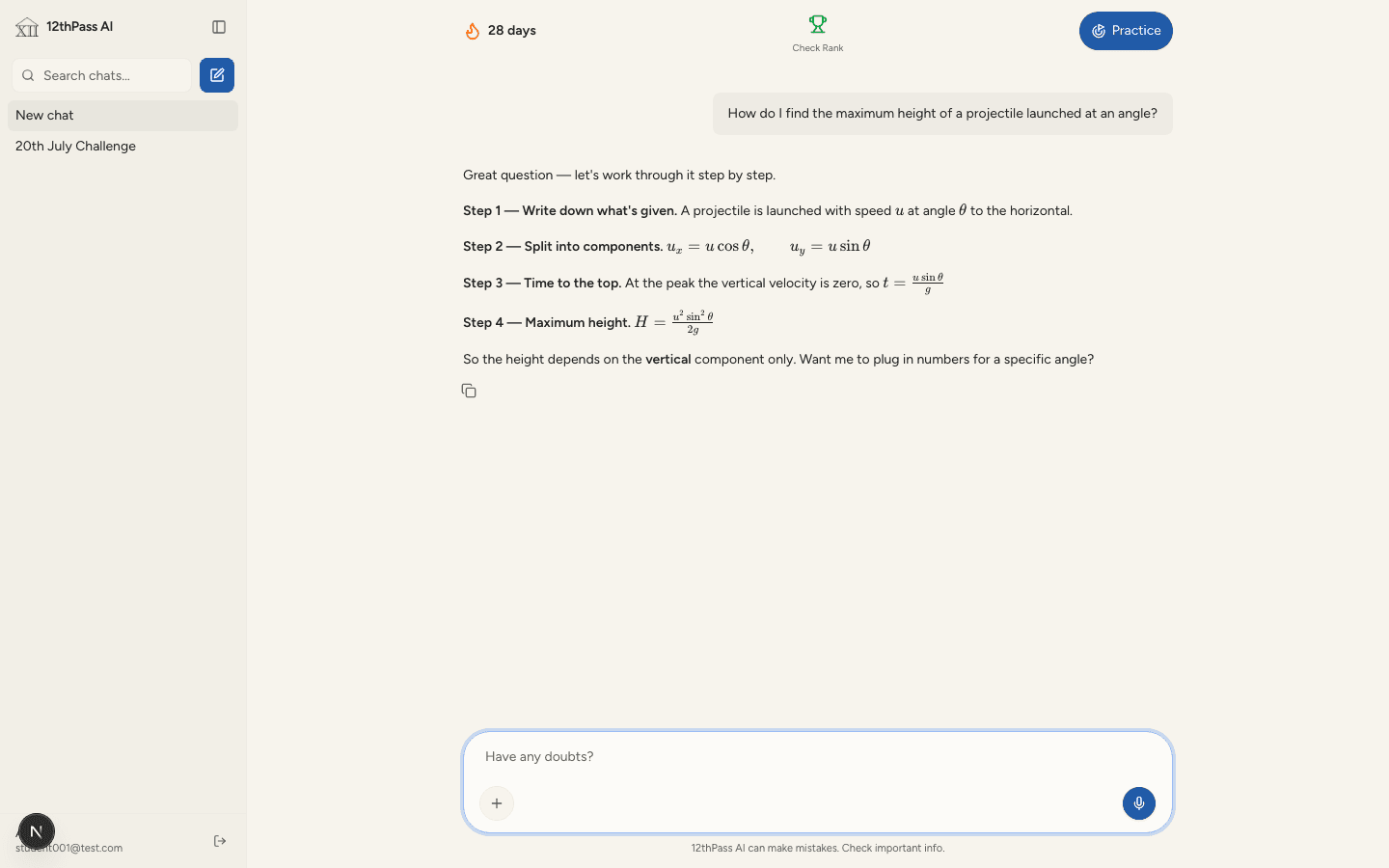Screen dimensions: 1389x868
Task: Add an attachment with the plus icon
Action: click(x=497, y=803)
